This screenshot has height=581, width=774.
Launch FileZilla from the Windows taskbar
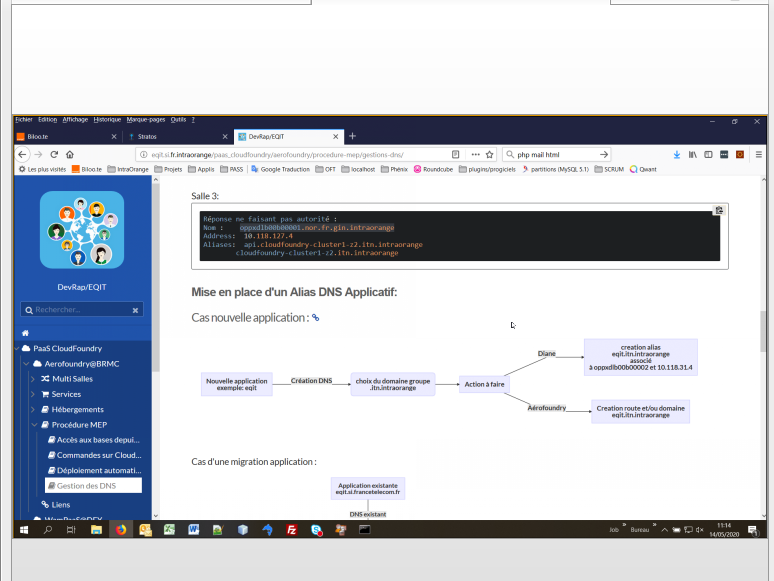click(291, 530)
